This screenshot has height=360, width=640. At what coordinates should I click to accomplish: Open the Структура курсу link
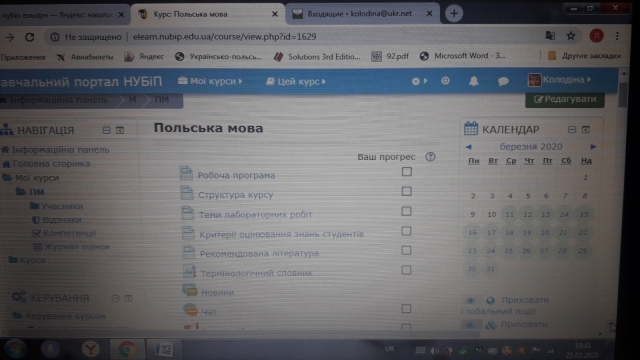tap(236, 195)
